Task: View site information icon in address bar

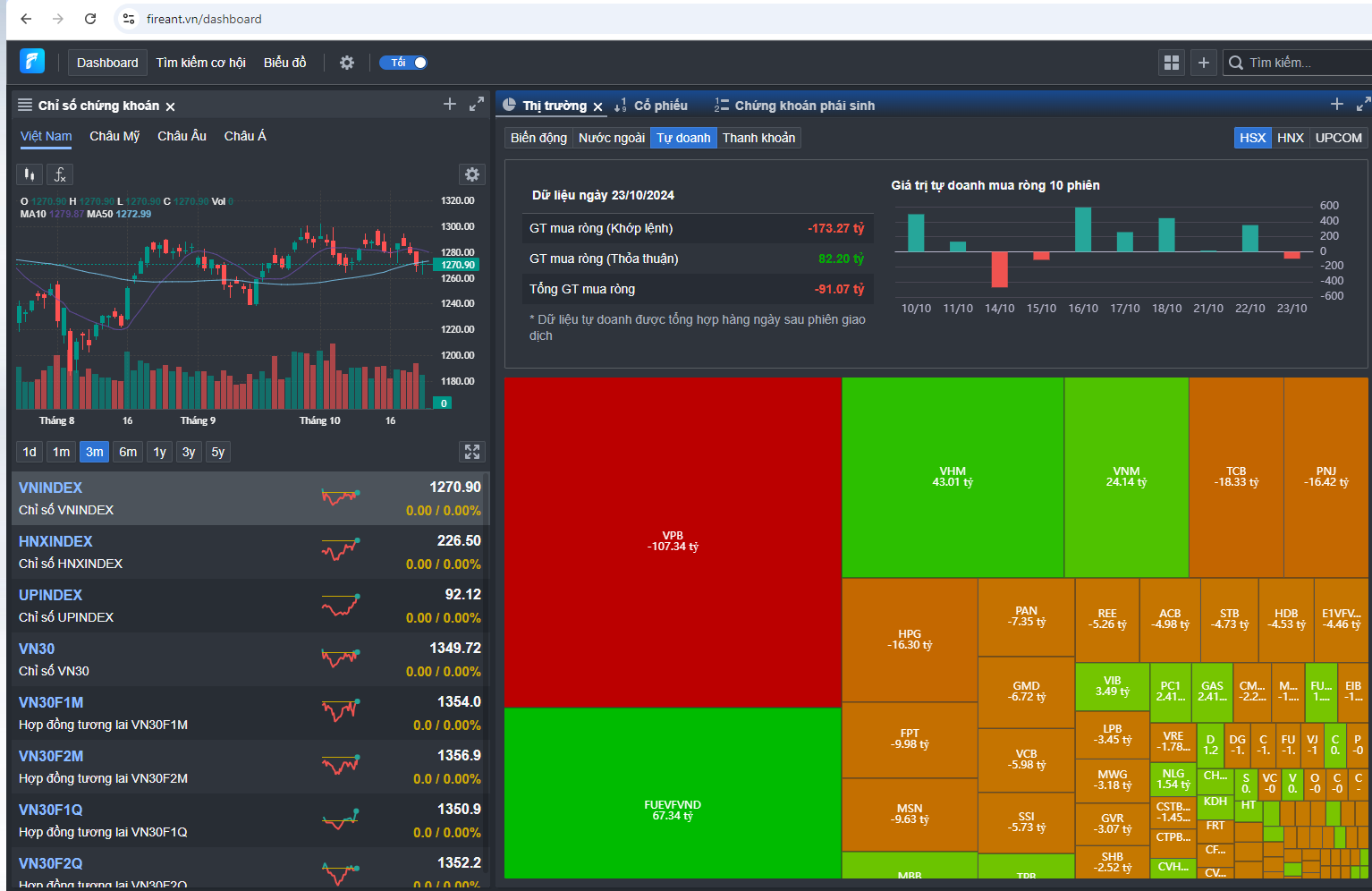Action: (x=129, y=19)
